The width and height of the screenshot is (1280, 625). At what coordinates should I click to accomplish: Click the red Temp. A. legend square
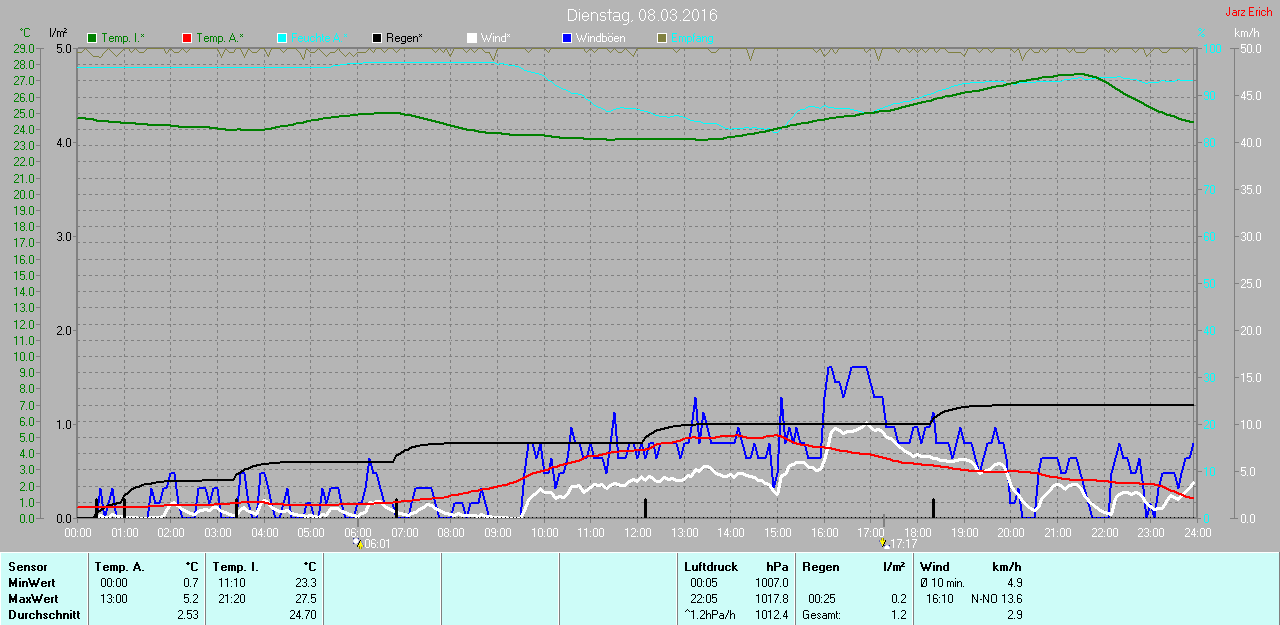pos(187,38)
